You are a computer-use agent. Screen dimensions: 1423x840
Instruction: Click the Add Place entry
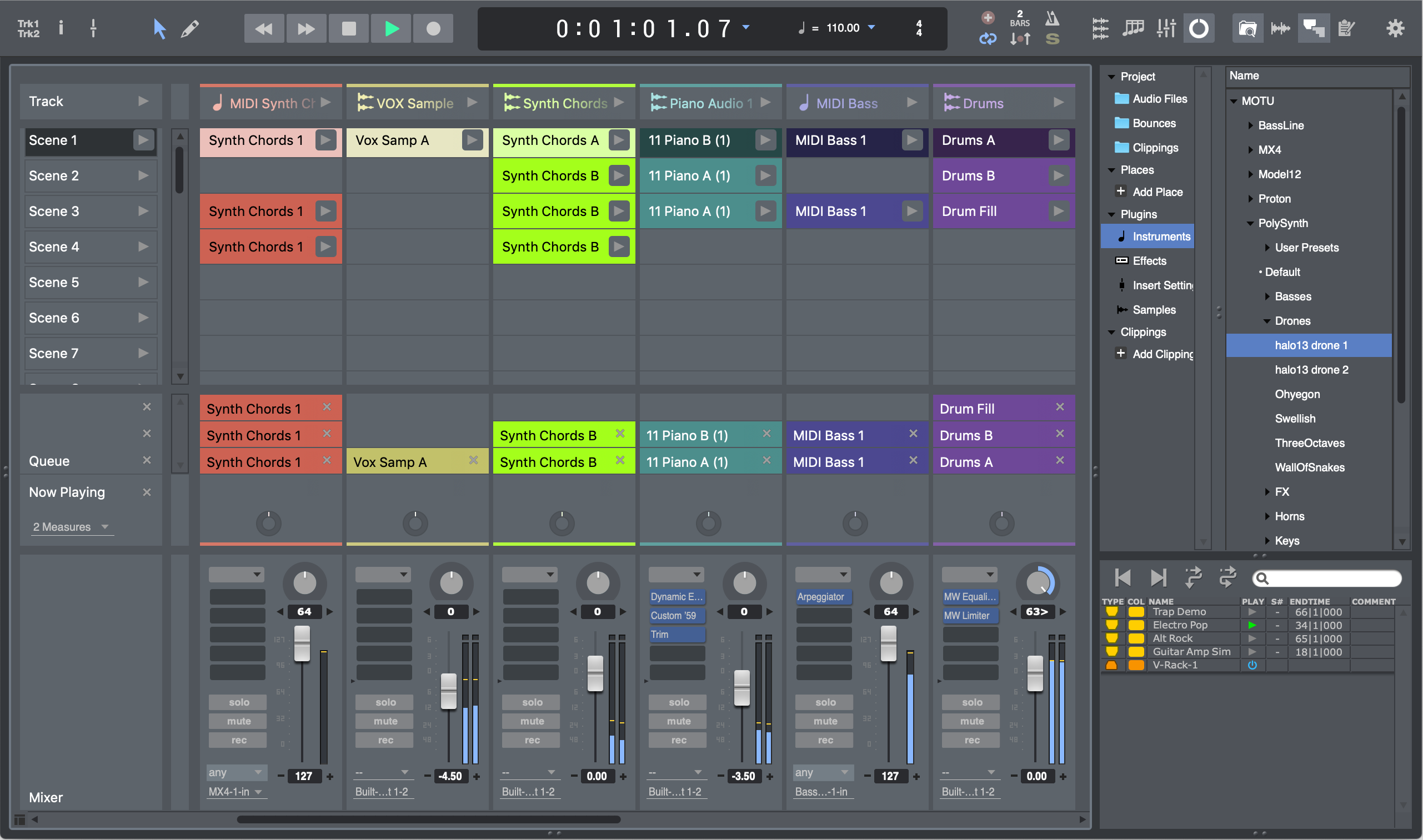(x=1157, y=192)
